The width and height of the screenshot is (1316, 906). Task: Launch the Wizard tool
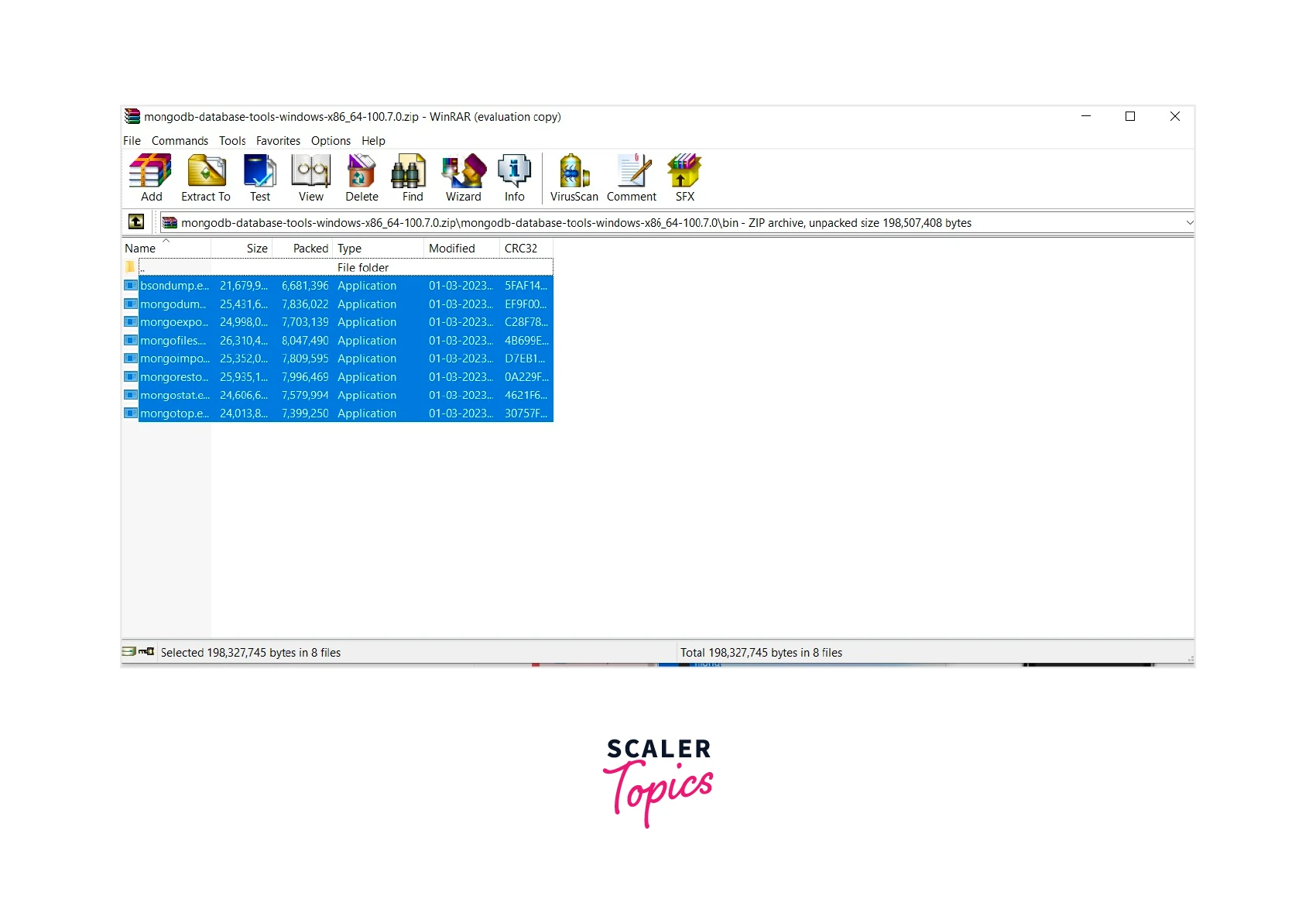tap(463, 177)
